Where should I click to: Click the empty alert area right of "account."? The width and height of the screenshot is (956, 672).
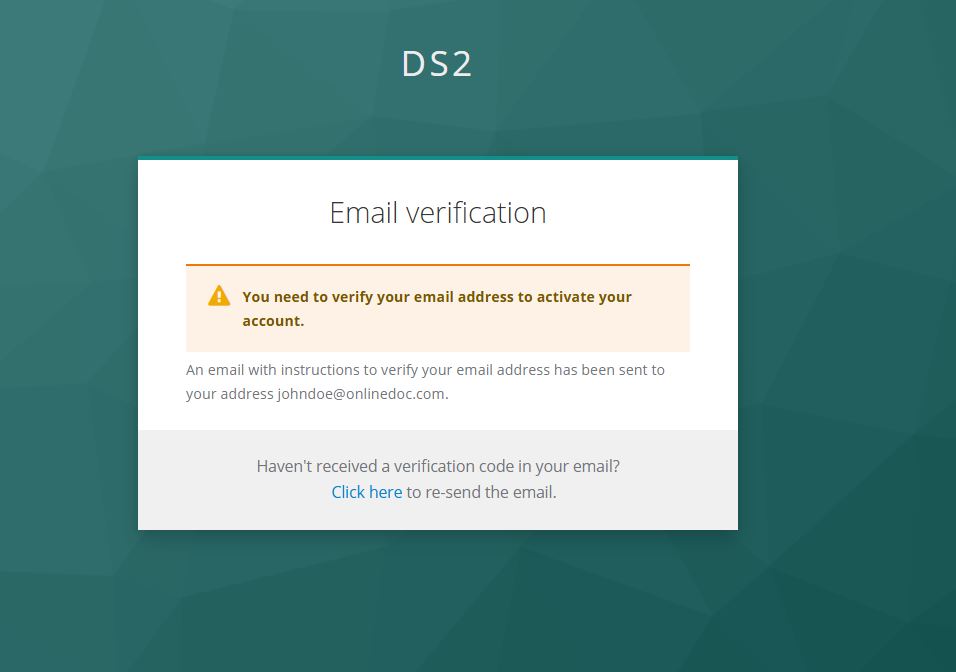pyautogui.click(x=500, y=323)
